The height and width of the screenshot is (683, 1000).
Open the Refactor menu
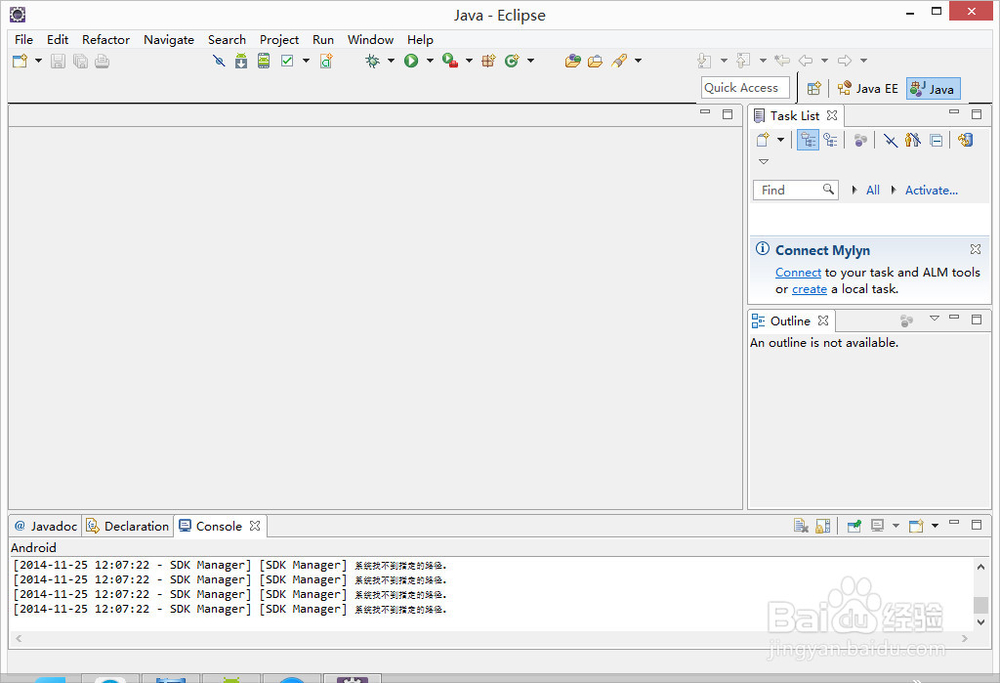click(x=106, y=40)
